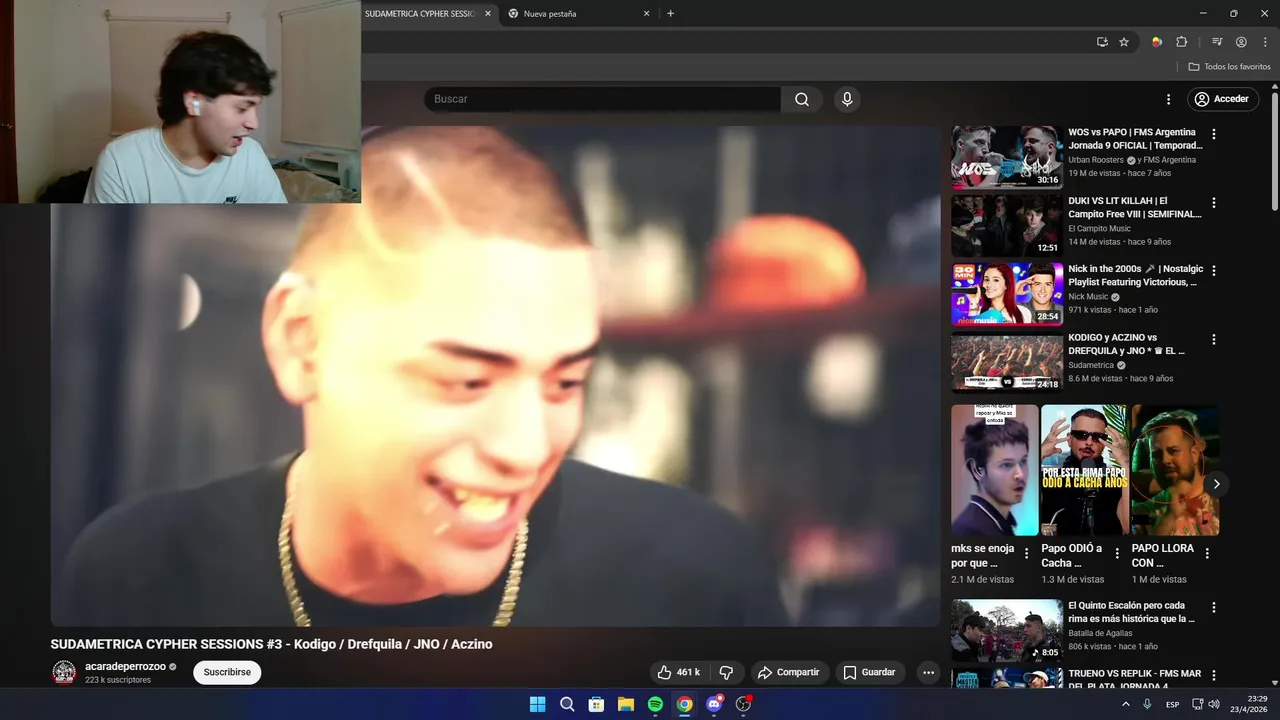The width and height of the screenshot is (1280, 720).
Task: Click the Acceder sign-in button
Action: (1222, 99)
